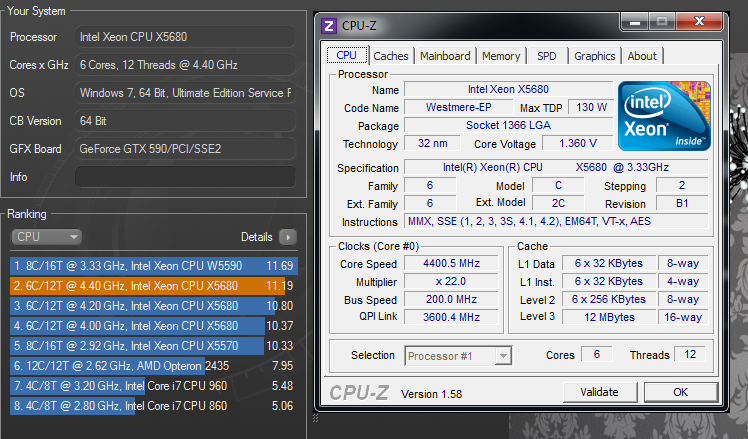This screenshot has height=439, width=748.
Task: Select ranking row Core i7 CPU 960
Action: pyautogui.click(x=154, y=386)
